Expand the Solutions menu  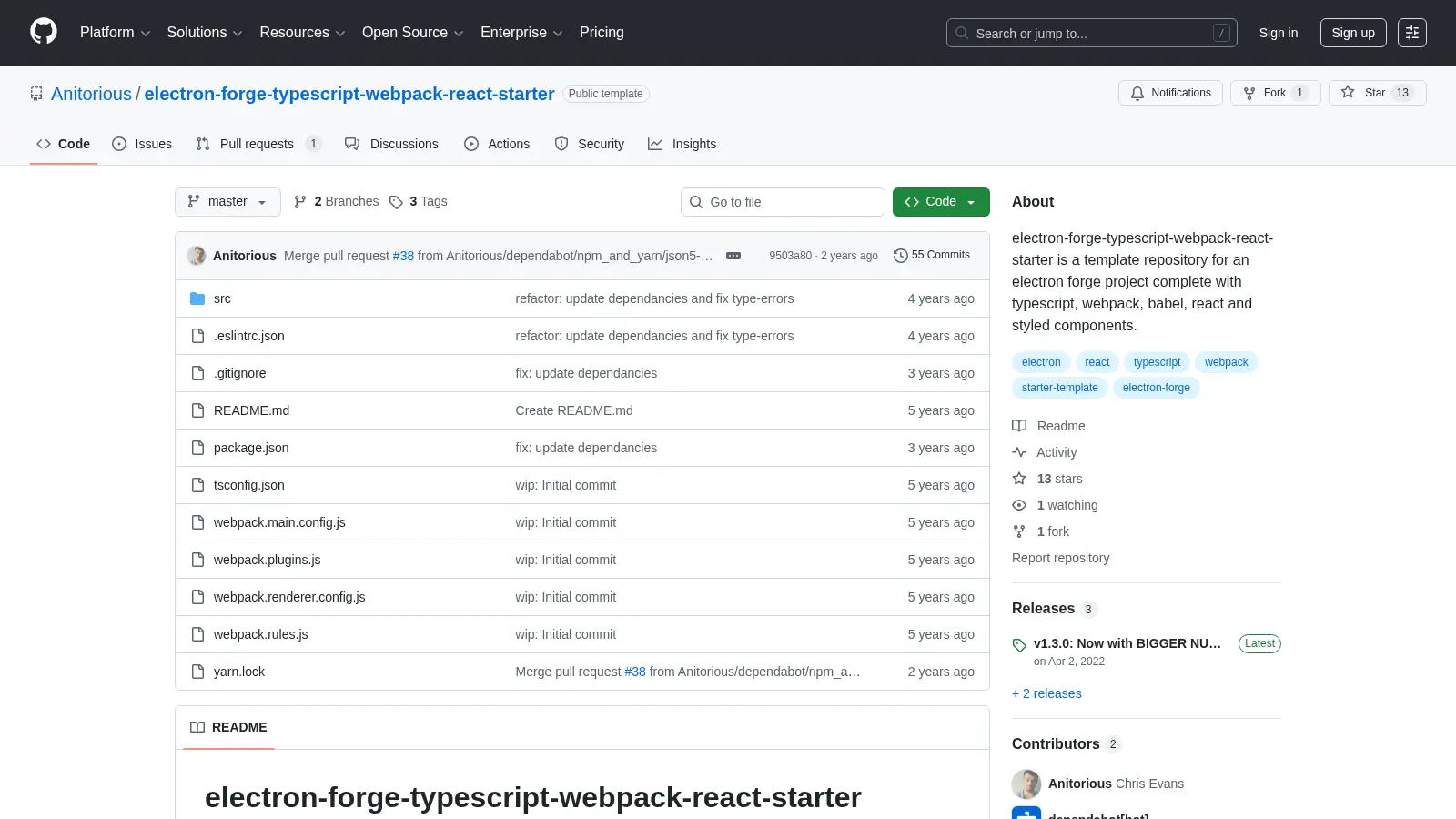[205, 33]
